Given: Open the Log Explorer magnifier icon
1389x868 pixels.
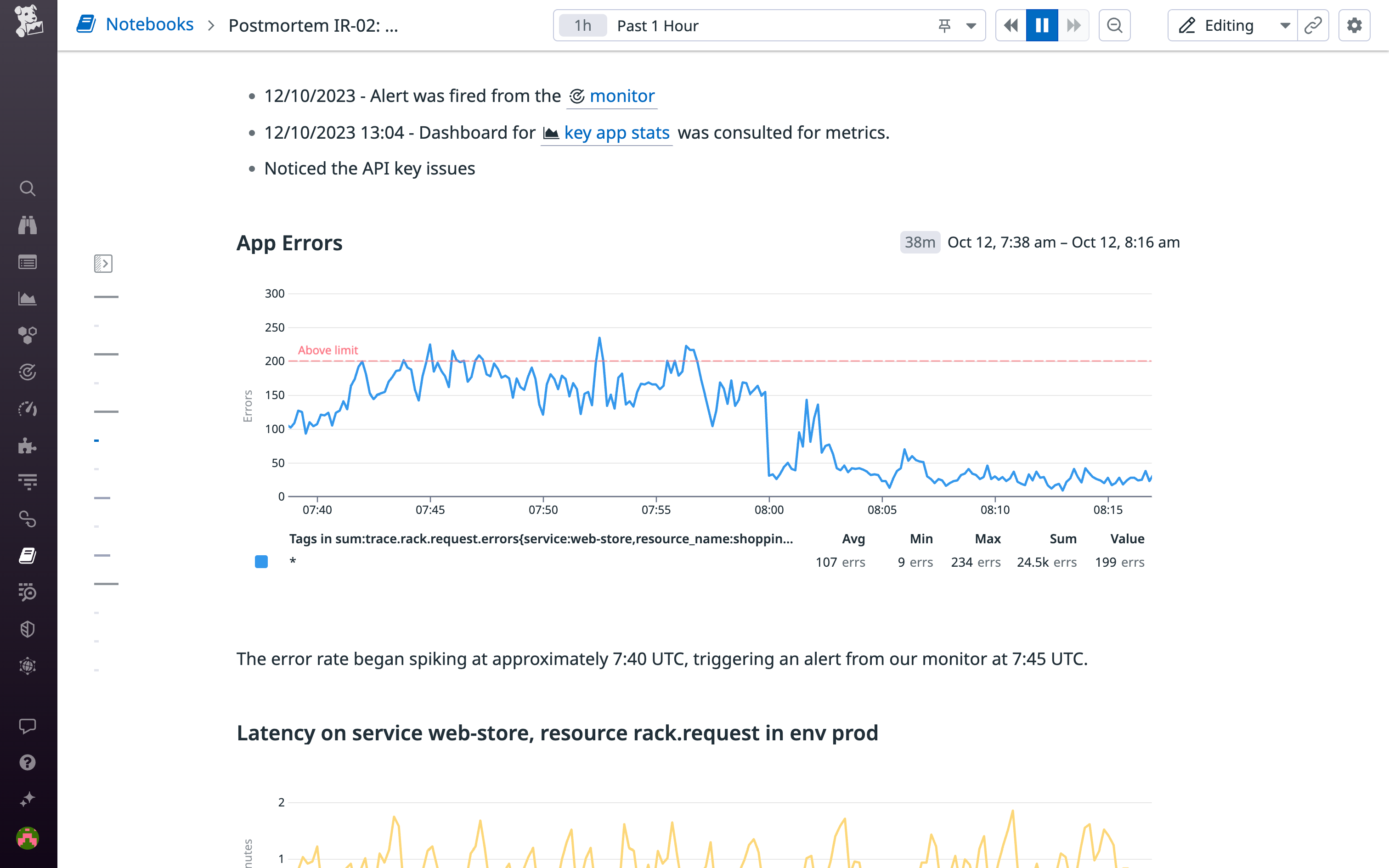Looking at the screenshot, I should click(28, 593).
